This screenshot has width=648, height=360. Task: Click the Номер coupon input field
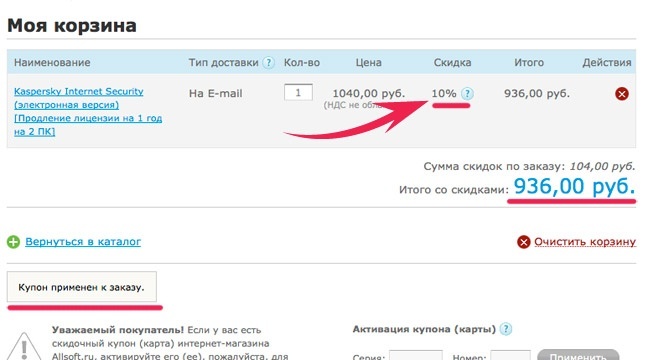(x=510, y=355)
